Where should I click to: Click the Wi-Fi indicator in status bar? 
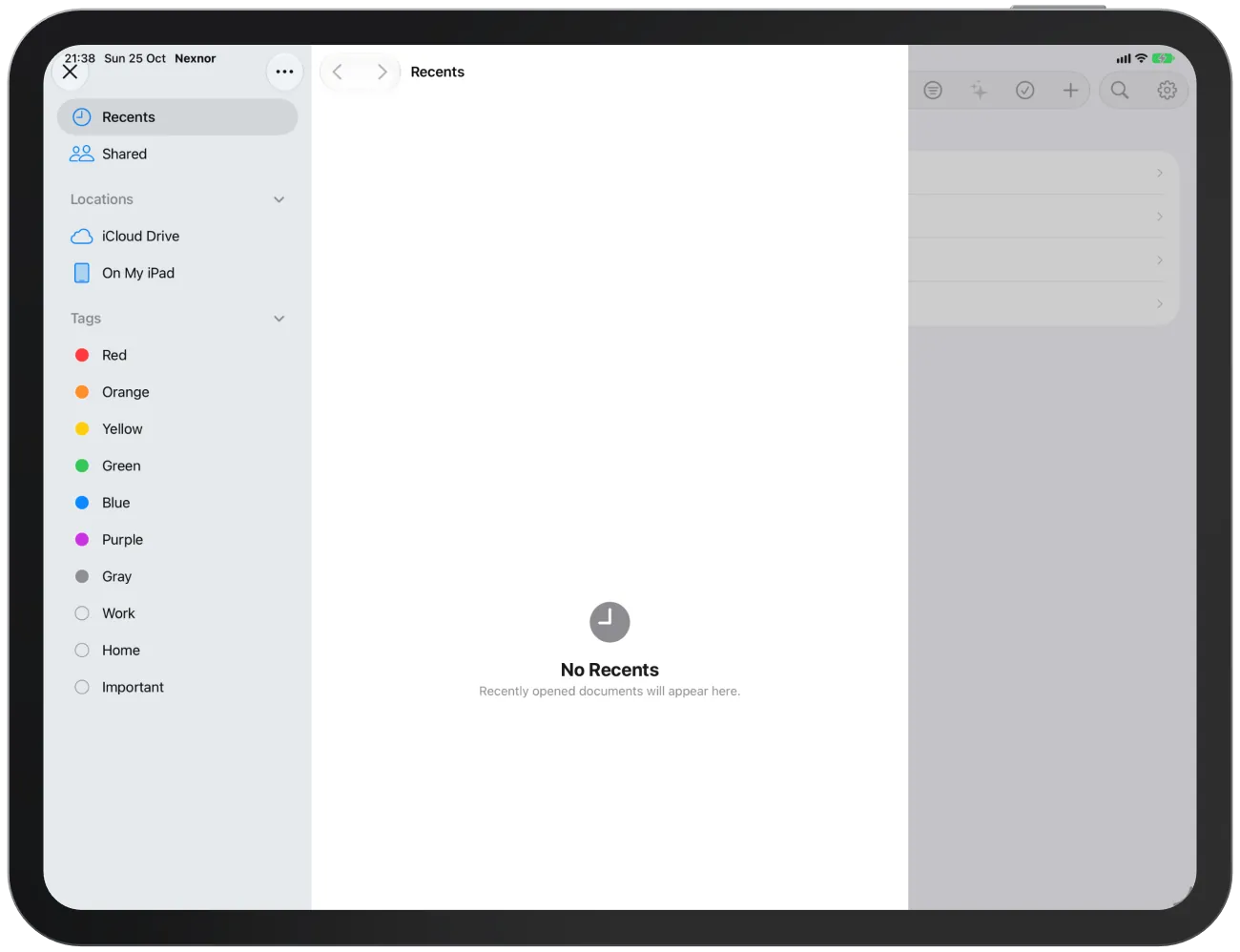[1141, 58]
